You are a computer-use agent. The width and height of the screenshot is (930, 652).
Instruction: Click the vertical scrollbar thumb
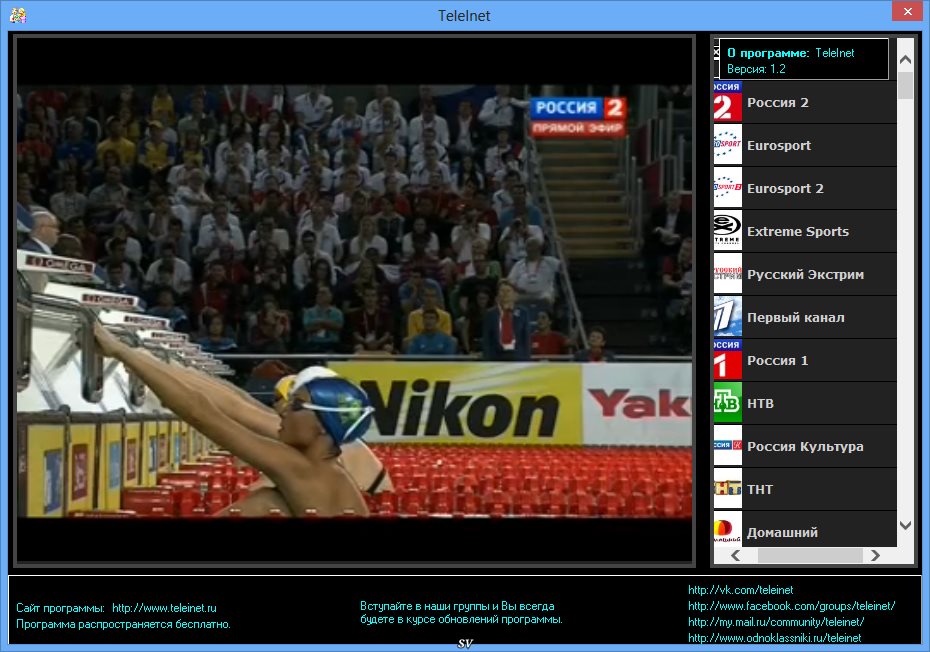pos(905,85)
